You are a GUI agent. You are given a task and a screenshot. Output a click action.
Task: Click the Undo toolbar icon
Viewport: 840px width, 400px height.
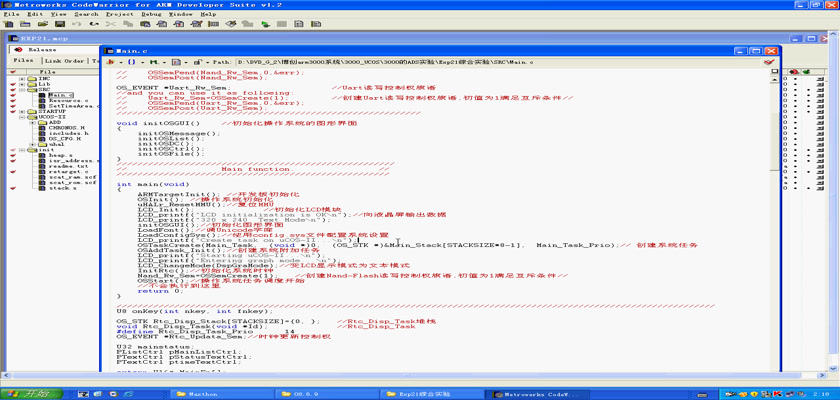pos(77,24)
